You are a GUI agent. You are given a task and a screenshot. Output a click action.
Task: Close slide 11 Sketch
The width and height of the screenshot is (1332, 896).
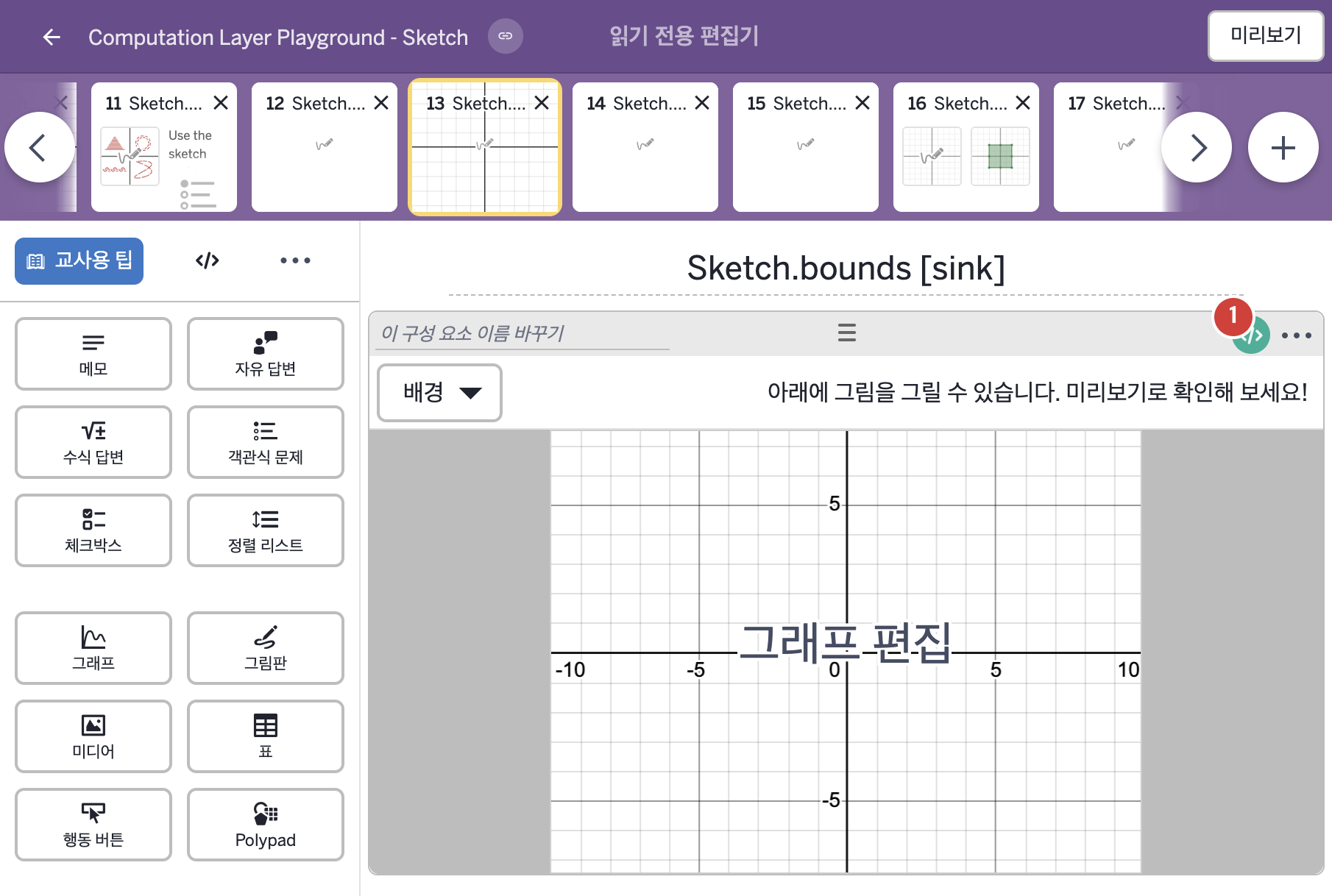(221, 103)
